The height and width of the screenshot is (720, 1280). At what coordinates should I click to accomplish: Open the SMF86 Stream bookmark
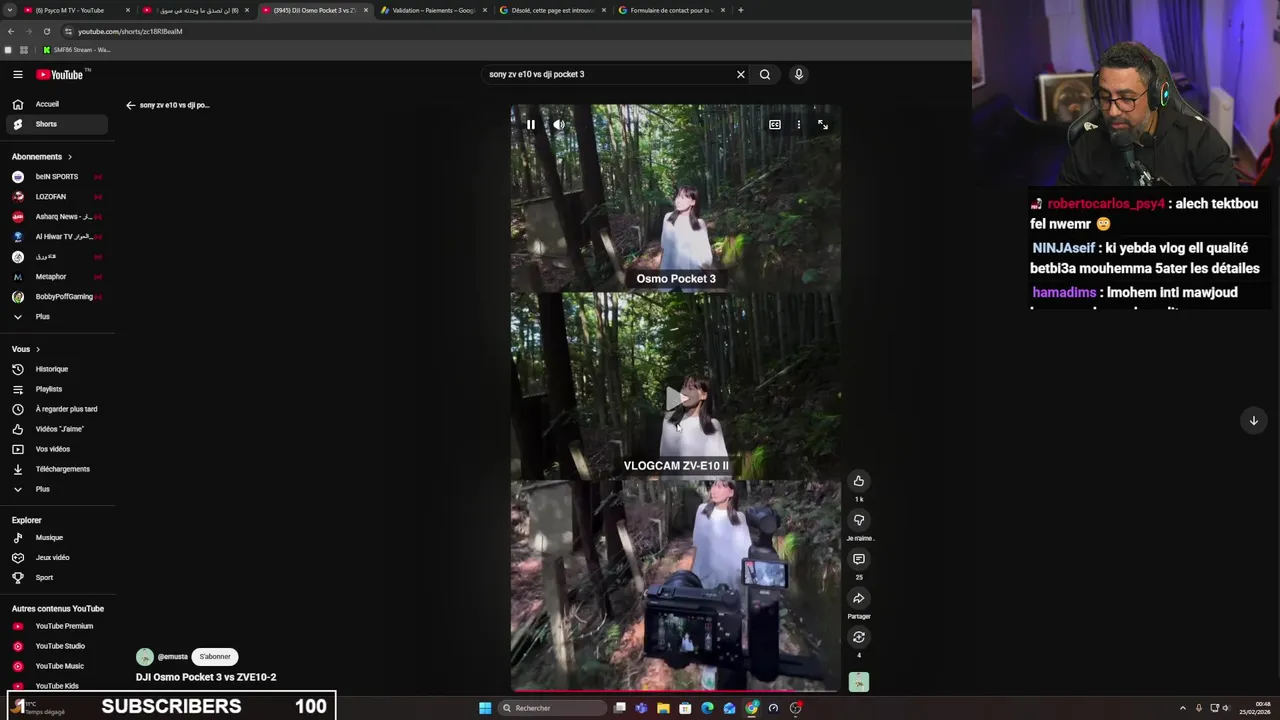point(78,50)
